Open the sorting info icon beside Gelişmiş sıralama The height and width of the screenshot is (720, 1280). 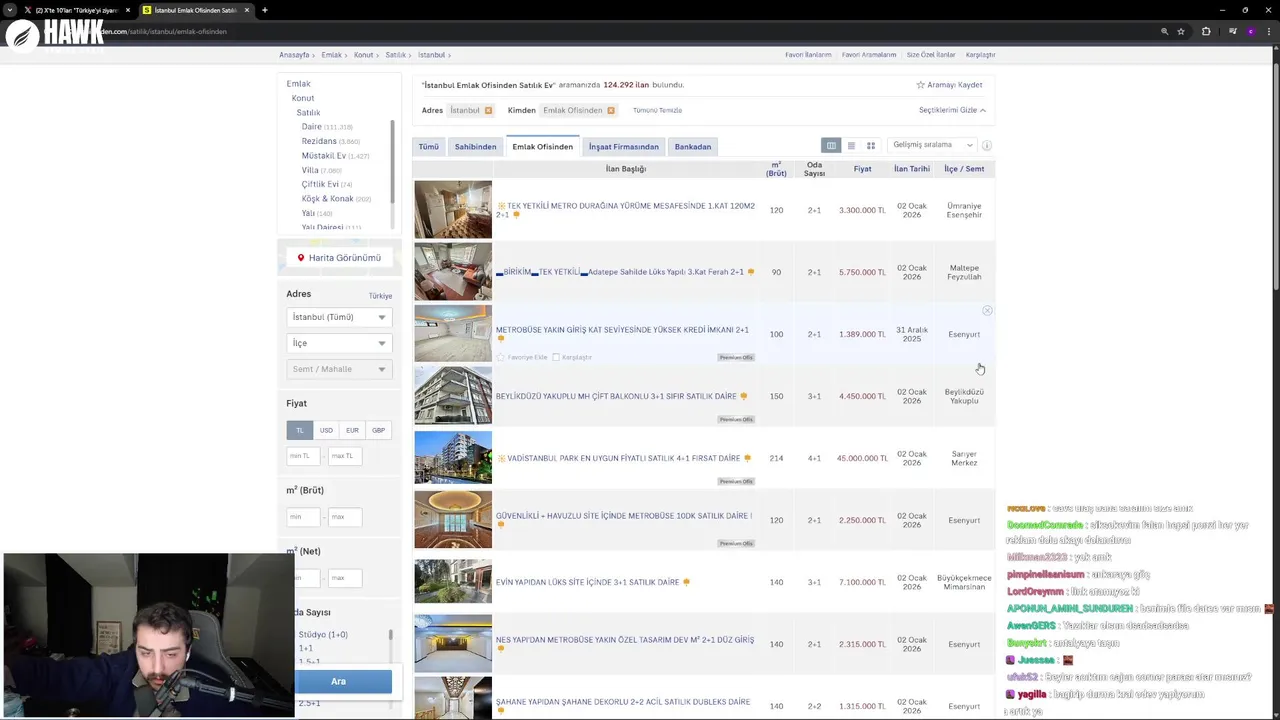986,146
